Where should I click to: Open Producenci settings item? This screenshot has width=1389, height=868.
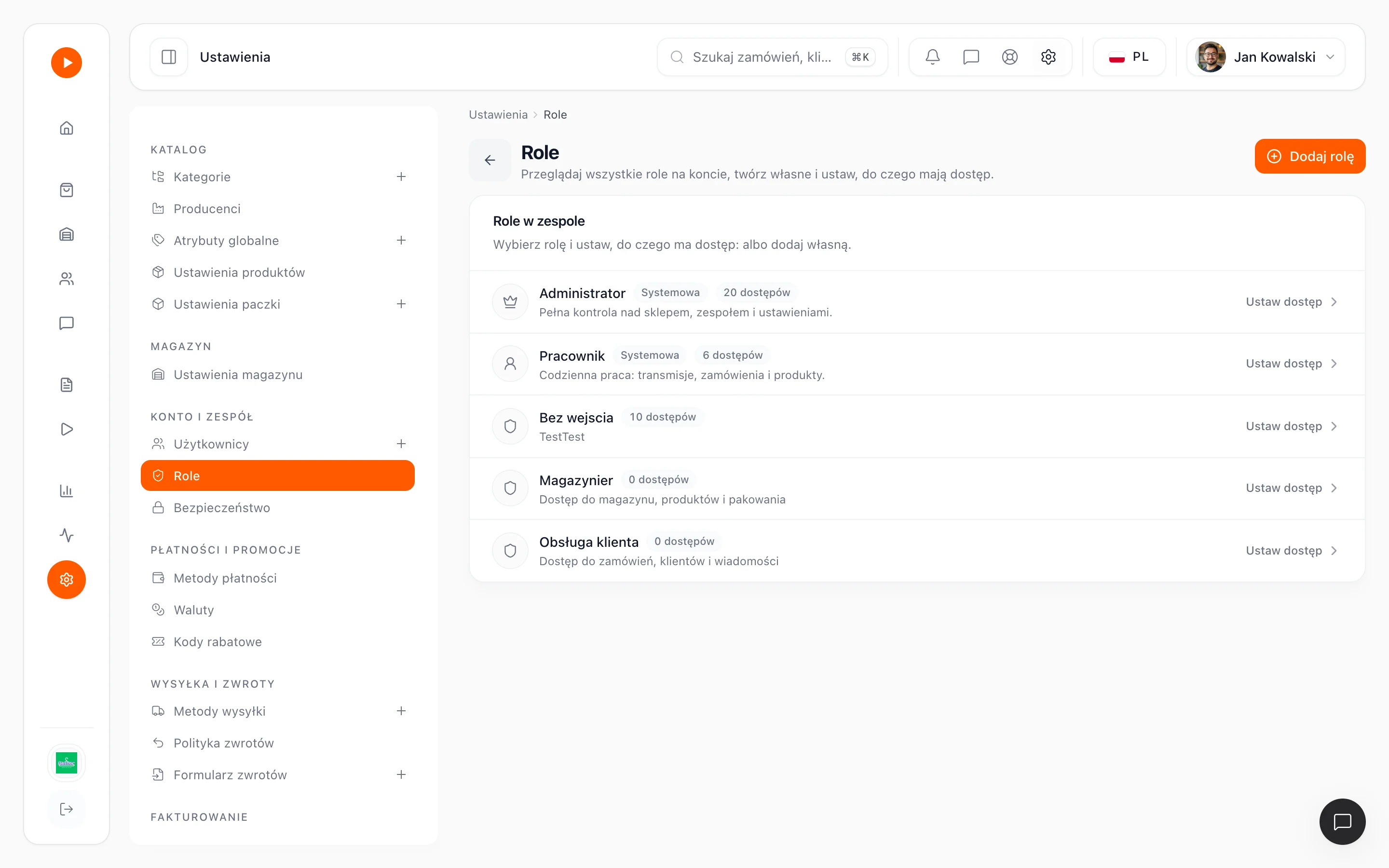point(278,209)
